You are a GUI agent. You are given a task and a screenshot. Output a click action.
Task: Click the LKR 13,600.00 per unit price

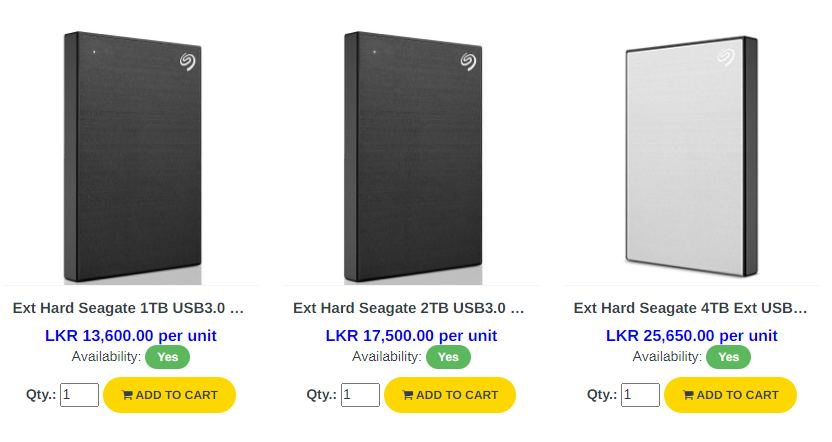131,336
